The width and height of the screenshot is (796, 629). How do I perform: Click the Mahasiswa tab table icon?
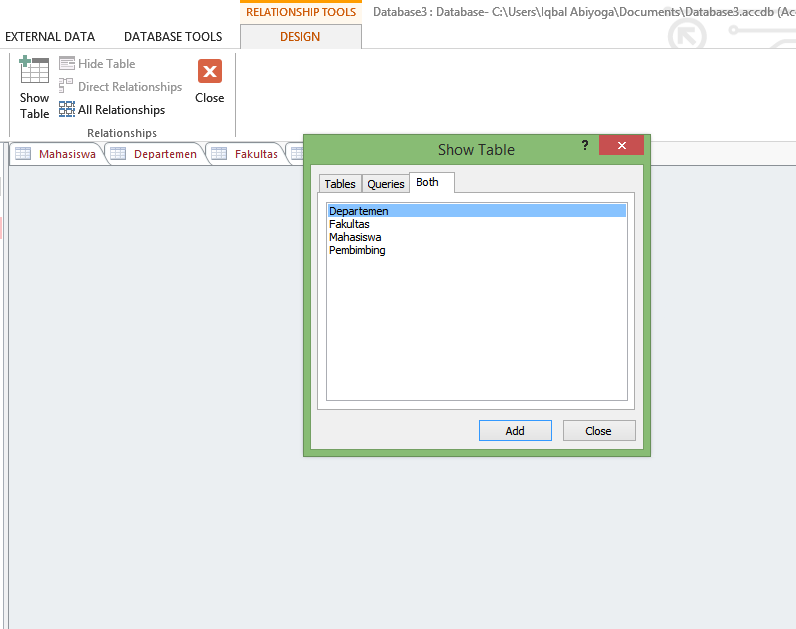pos(23,153)
